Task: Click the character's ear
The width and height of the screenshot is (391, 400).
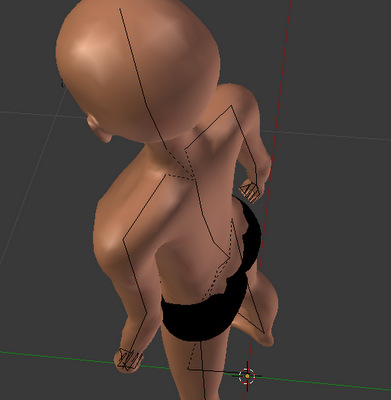Action: 99,128
